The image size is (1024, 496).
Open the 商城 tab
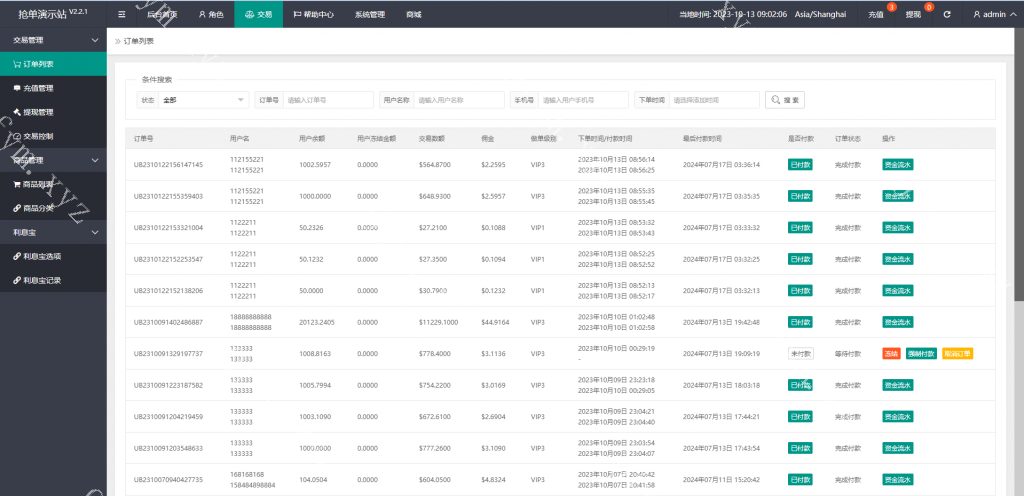pyautogui.click(x=413, y=14)
